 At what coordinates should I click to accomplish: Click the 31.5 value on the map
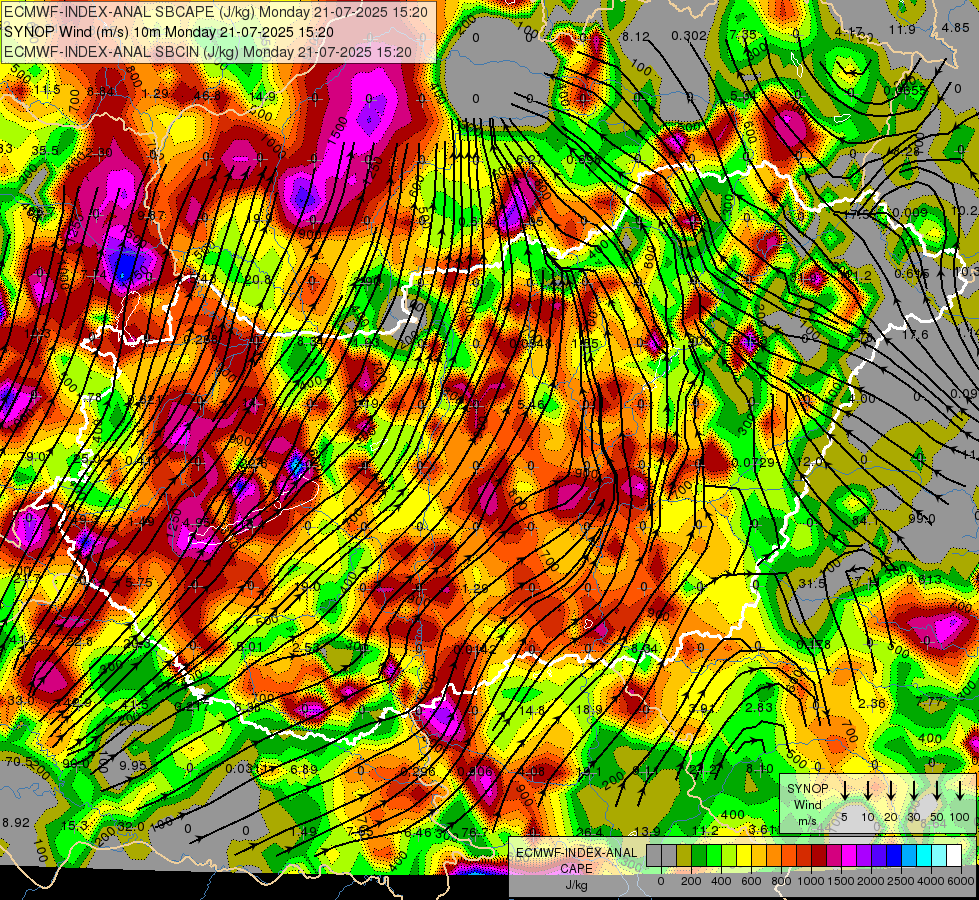coord(812,583)
